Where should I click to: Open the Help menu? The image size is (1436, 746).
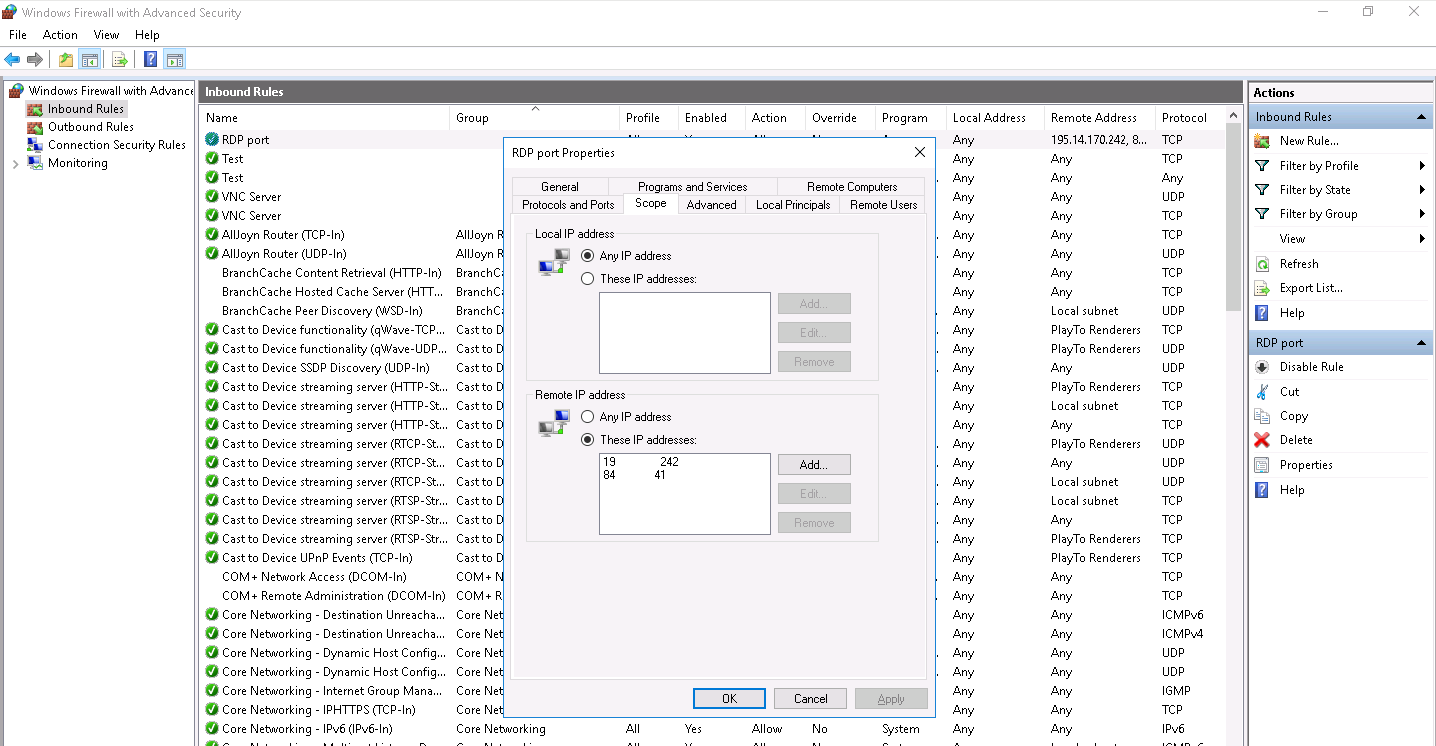(x=147, y=35)
